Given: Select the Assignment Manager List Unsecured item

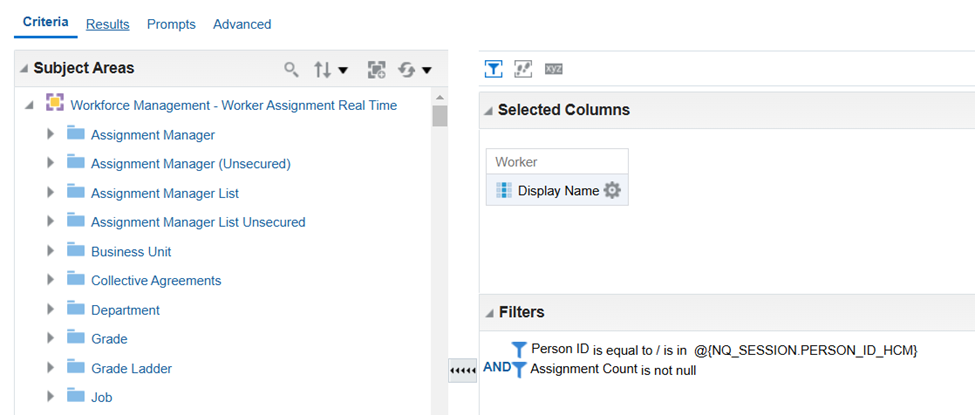Looking at the screenshot, I should pos(198,222).
